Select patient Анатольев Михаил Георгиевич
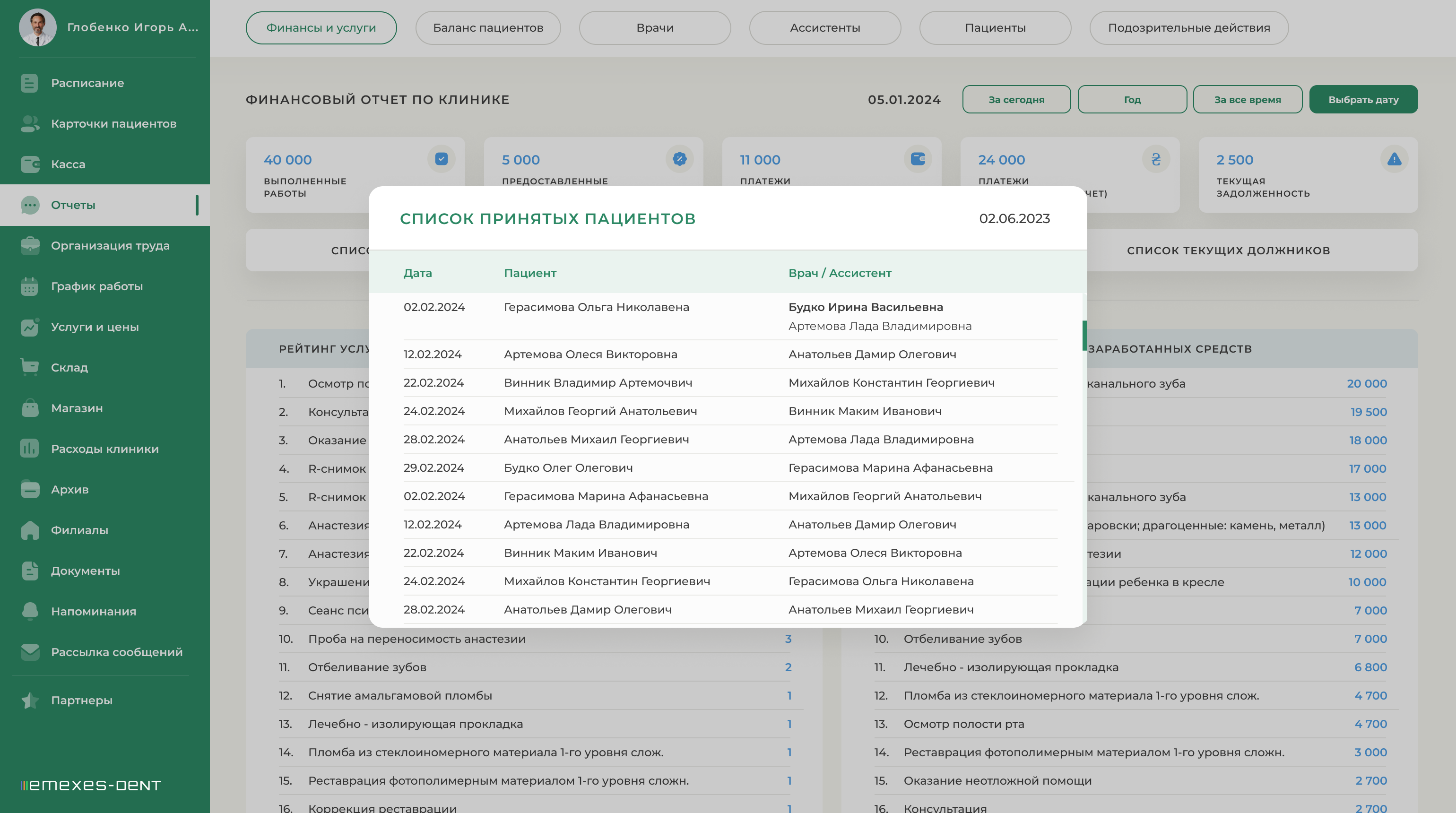 (596, 440)
